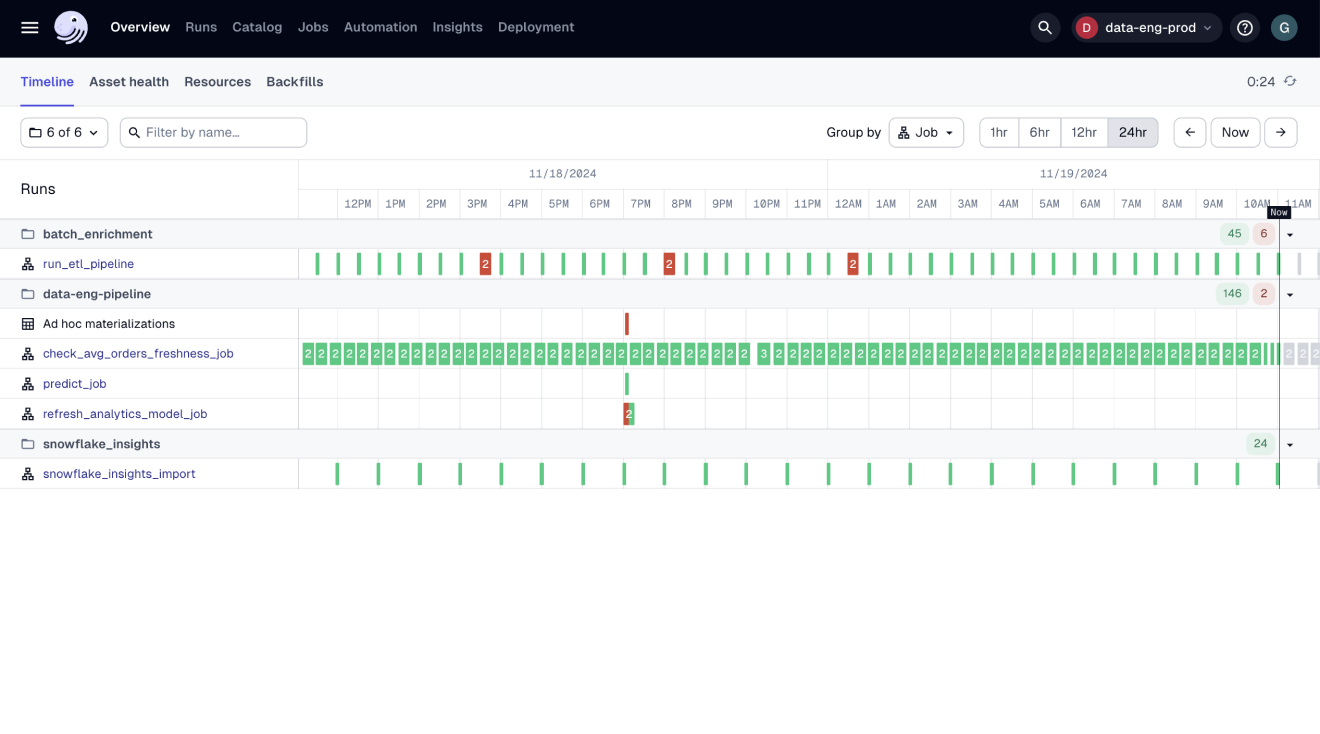Image resolution: width=1320 pixels, height=734 pixels.
Task: Select the 12hr time window
Action: click(1084, 132)
